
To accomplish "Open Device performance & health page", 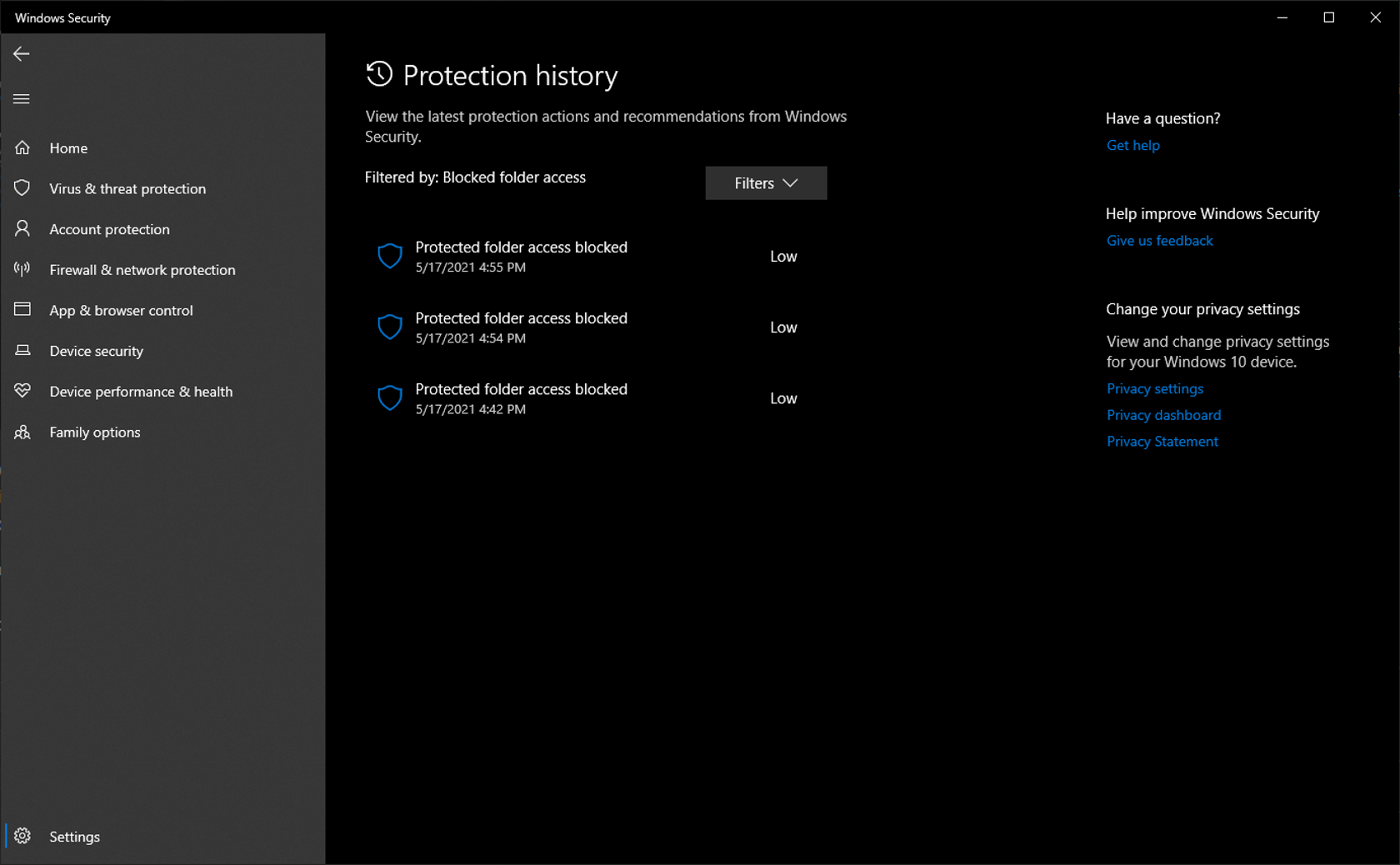I will [162, 392].
